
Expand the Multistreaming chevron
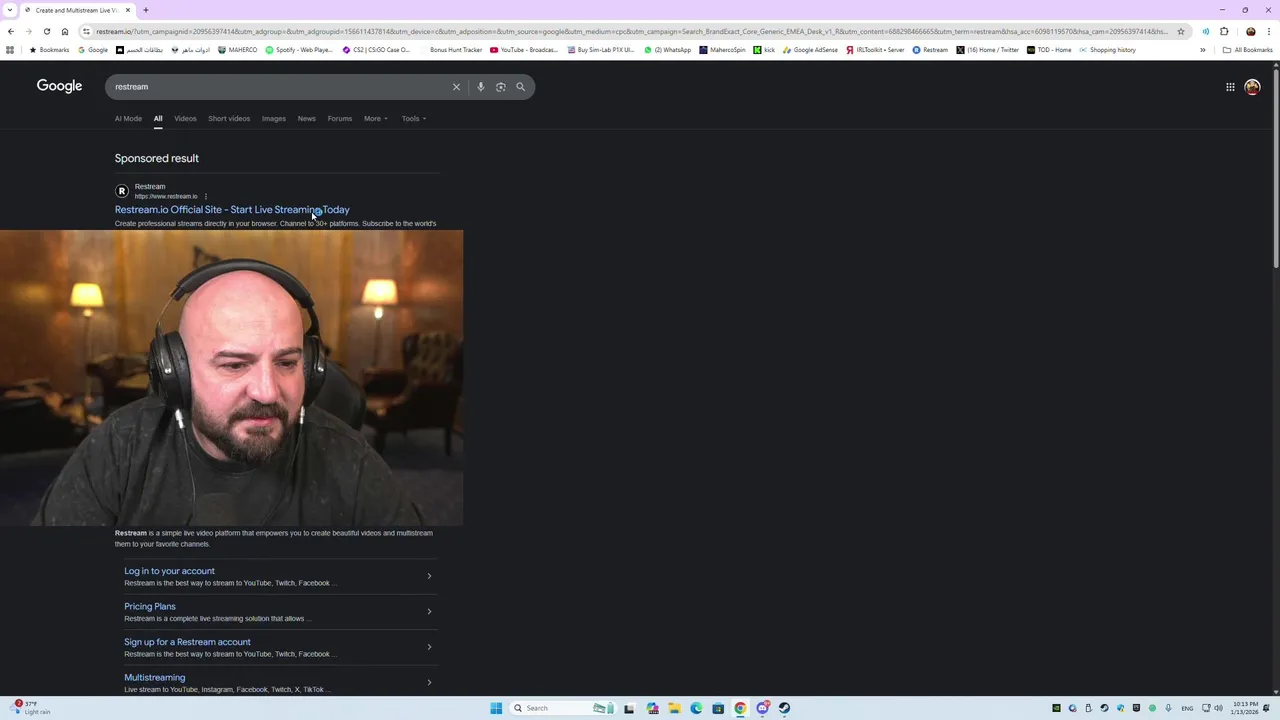(429, 682)
